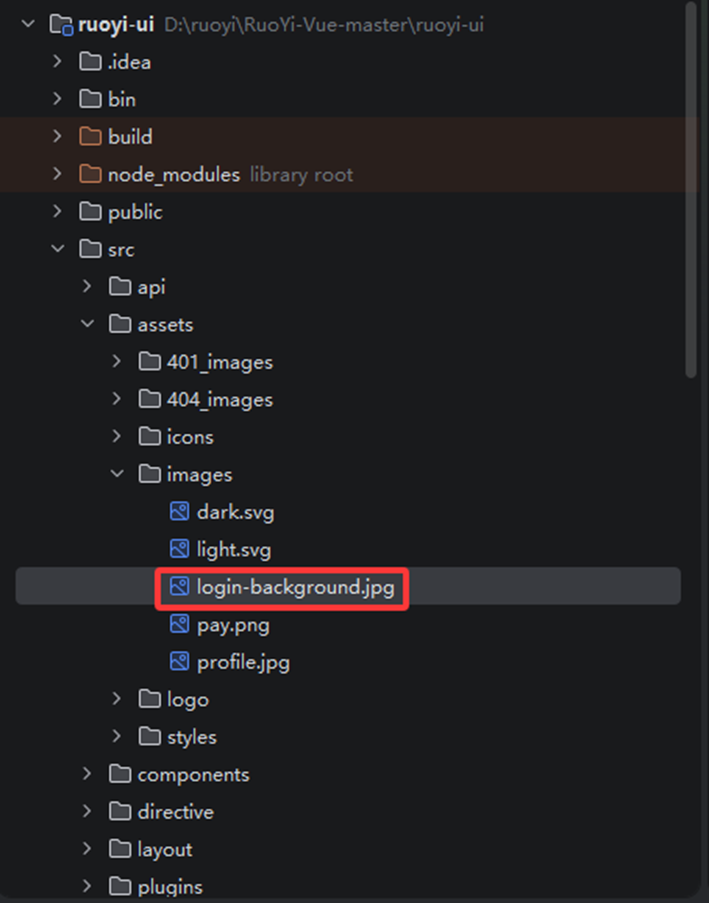Expand the 401_images folder
709x903 pixels.
click(116, 362)
